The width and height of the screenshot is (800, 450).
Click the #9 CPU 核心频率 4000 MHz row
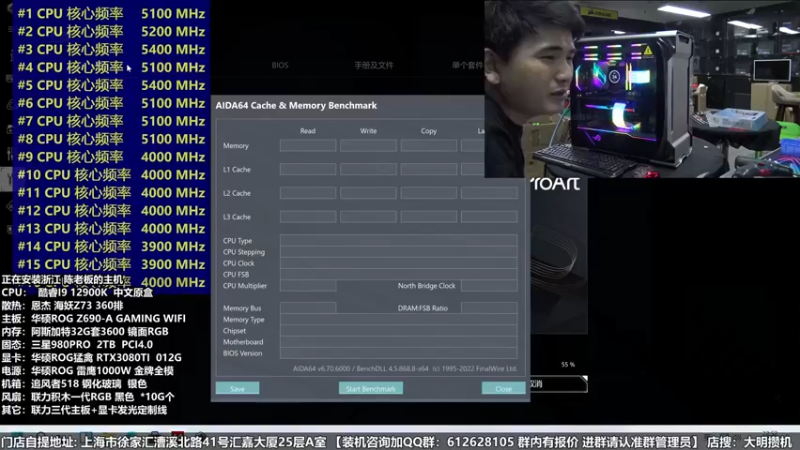click(x=111, y=157)
